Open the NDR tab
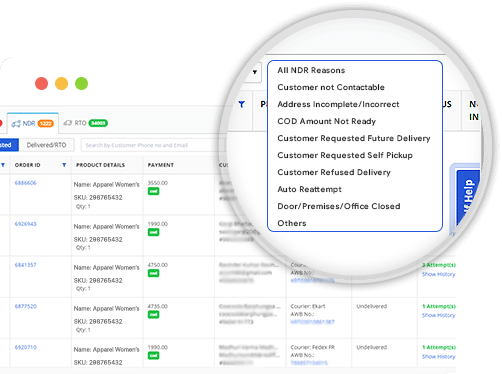 tap(33, 123)
